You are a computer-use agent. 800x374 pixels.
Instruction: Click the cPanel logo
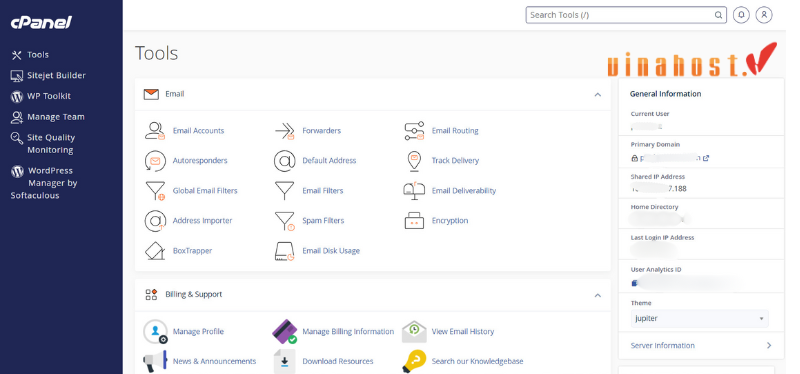click(41, 22)
